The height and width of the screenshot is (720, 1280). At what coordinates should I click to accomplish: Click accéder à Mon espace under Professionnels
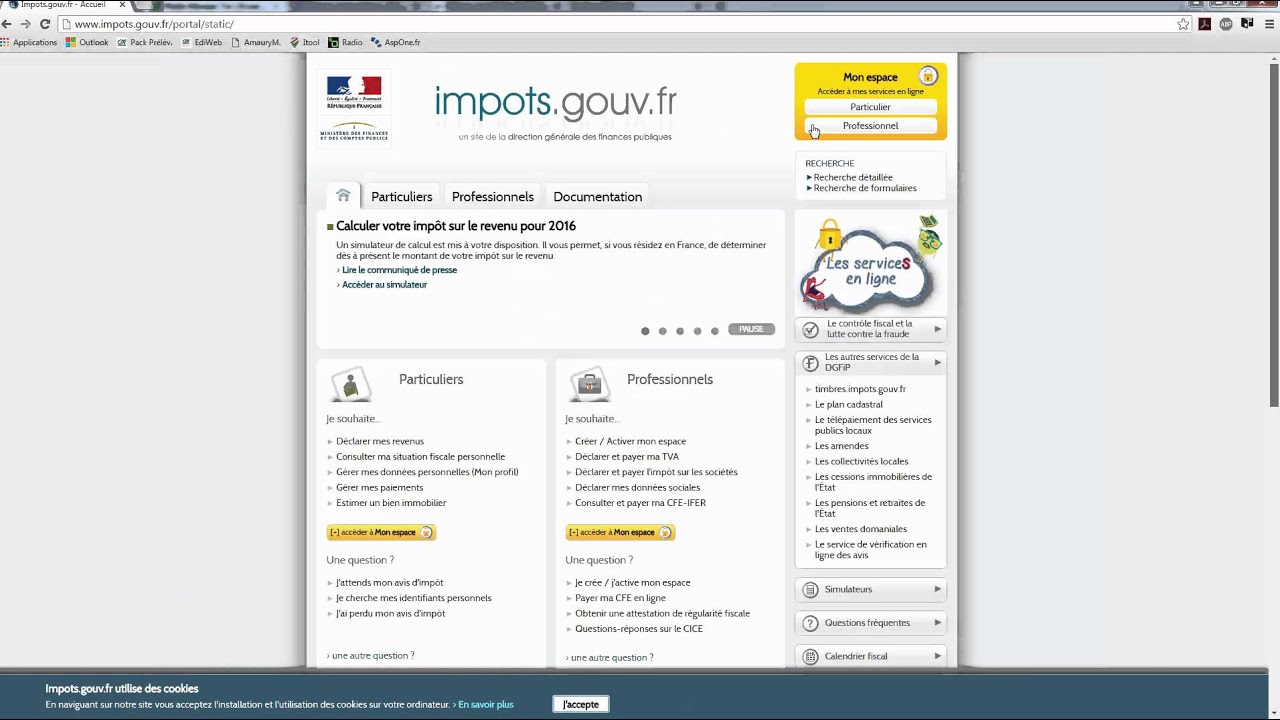(620, 532)
